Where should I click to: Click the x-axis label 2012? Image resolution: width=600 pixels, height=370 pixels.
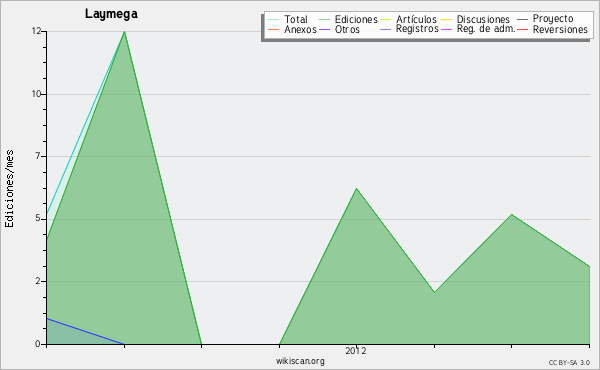click(x=356, y=351)
